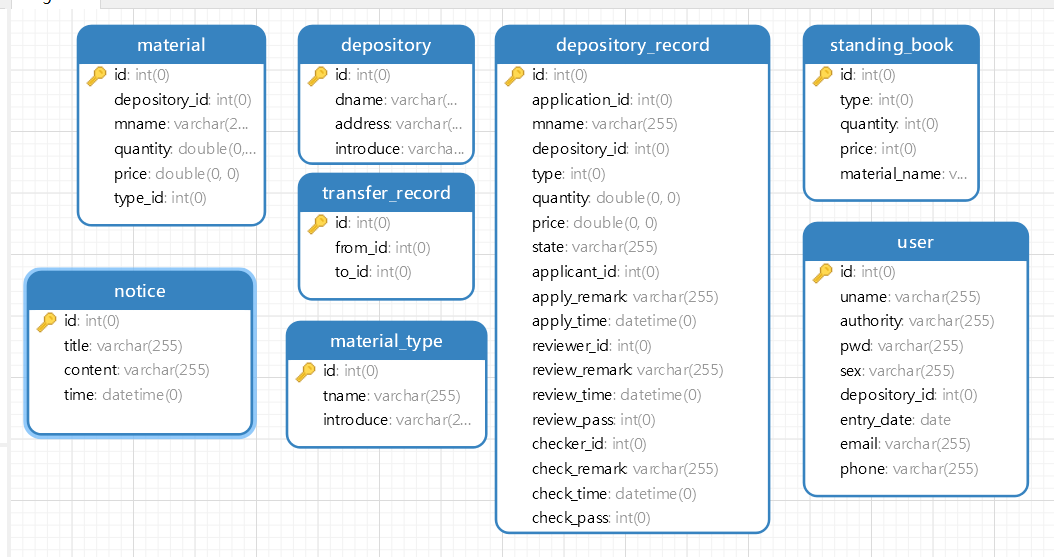Click the apply_time field
Viewport: 1054px width, 557px height.
tap(614, 321)
